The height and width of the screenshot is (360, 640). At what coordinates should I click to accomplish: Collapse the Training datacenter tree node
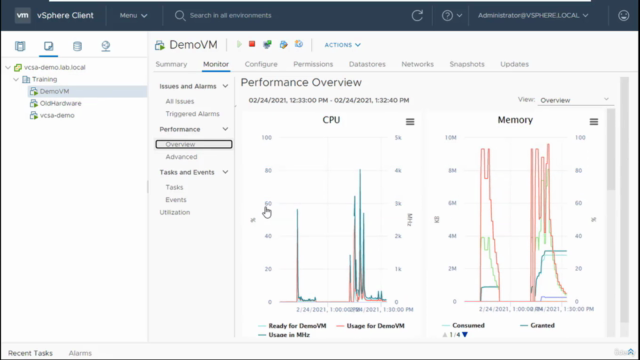16,79
